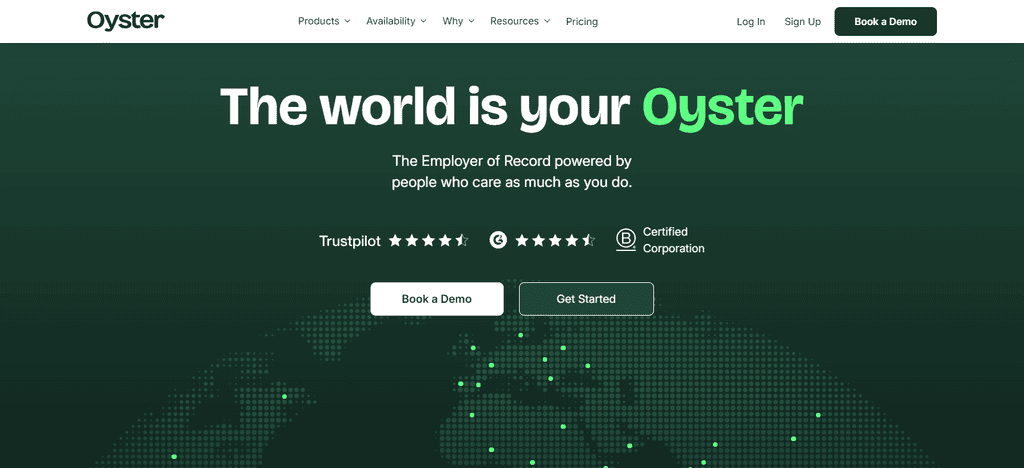
Task: Go to the Pricing page
Action: [582, 22]
